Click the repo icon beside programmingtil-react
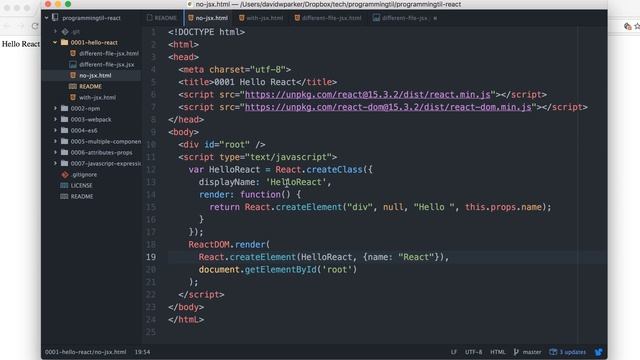This screenshot has height=360, width=640. coord(55,18)
